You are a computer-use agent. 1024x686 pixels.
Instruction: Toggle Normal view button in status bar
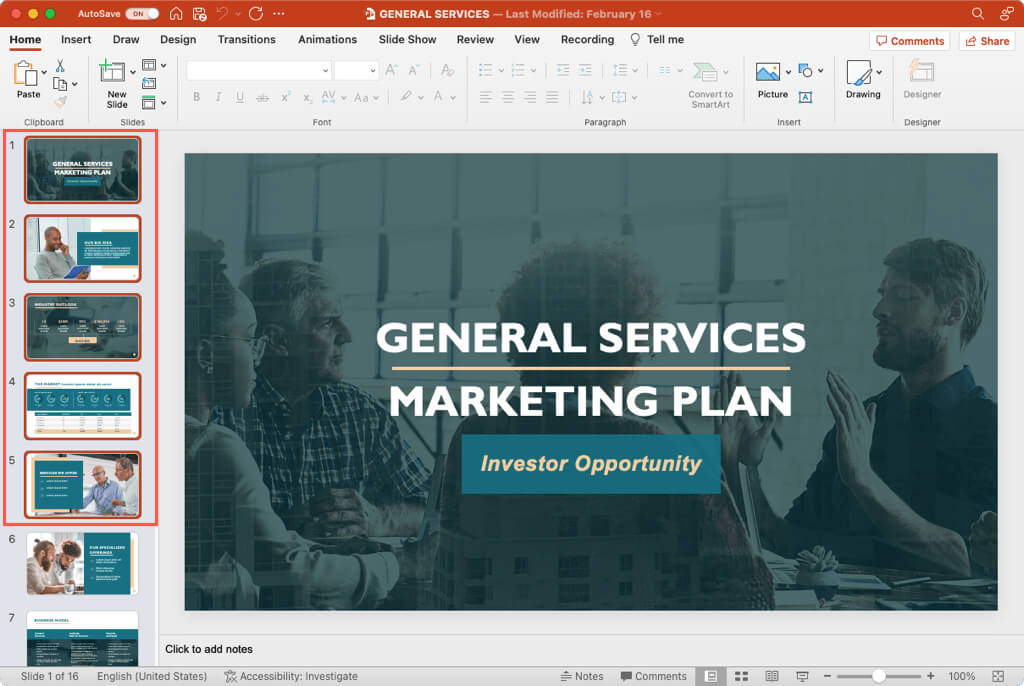point(711,677)
